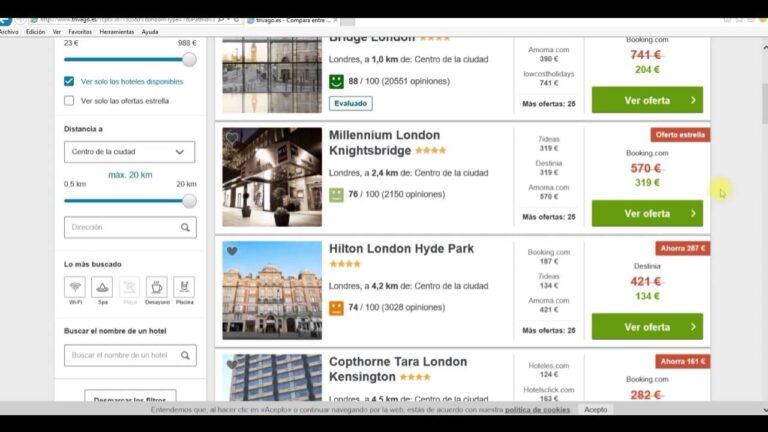Click the Acepto cookies button
The image size is (768, 432).
tap(596, 409)
